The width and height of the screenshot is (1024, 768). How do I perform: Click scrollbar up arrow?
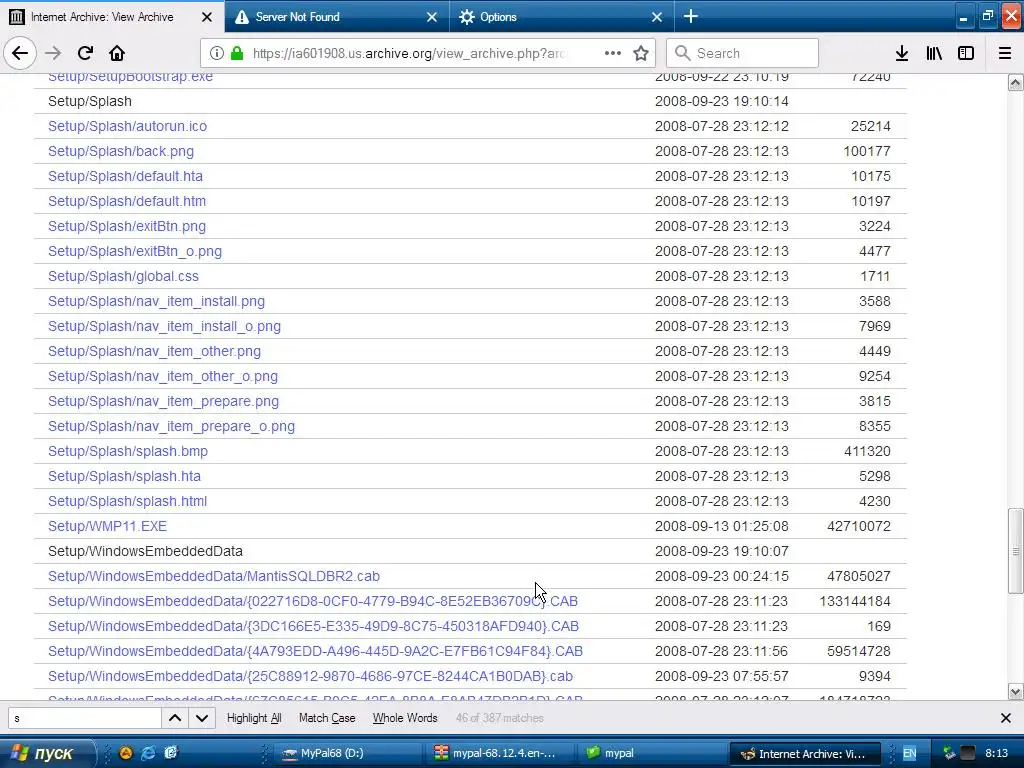click(x=1016, y=82)
